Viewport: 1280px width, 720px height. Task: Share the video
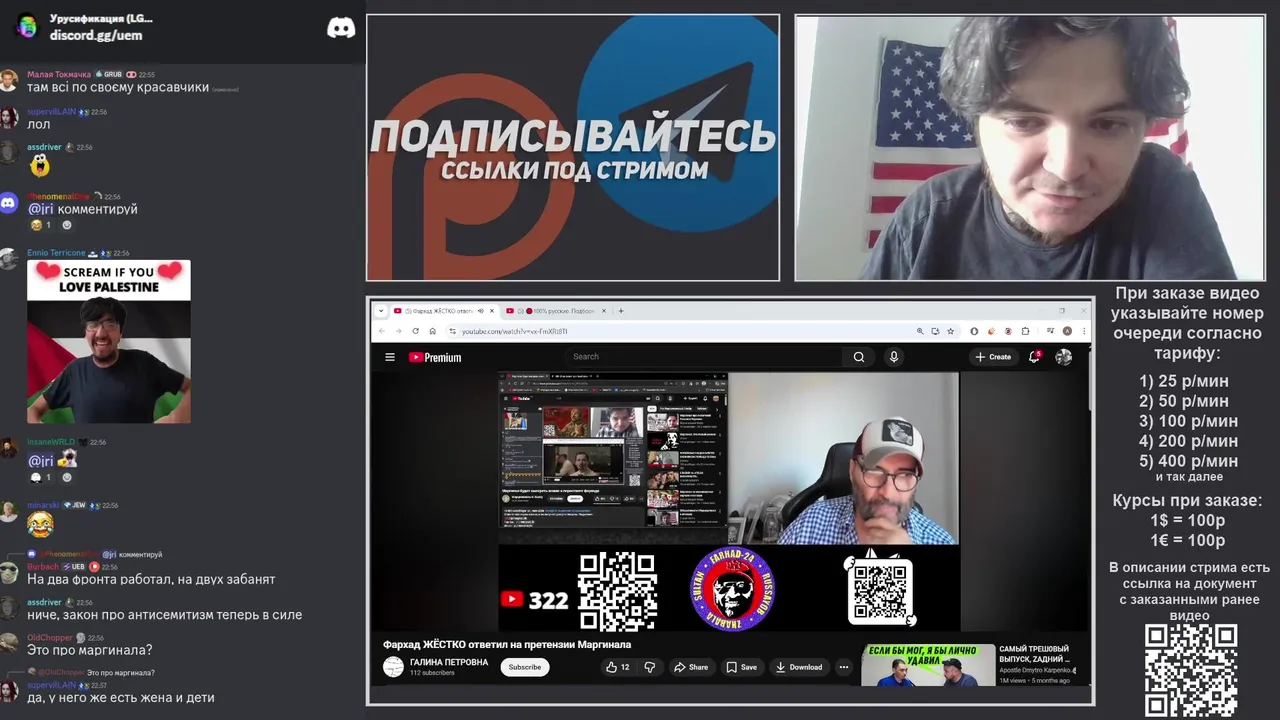[691, 667]
